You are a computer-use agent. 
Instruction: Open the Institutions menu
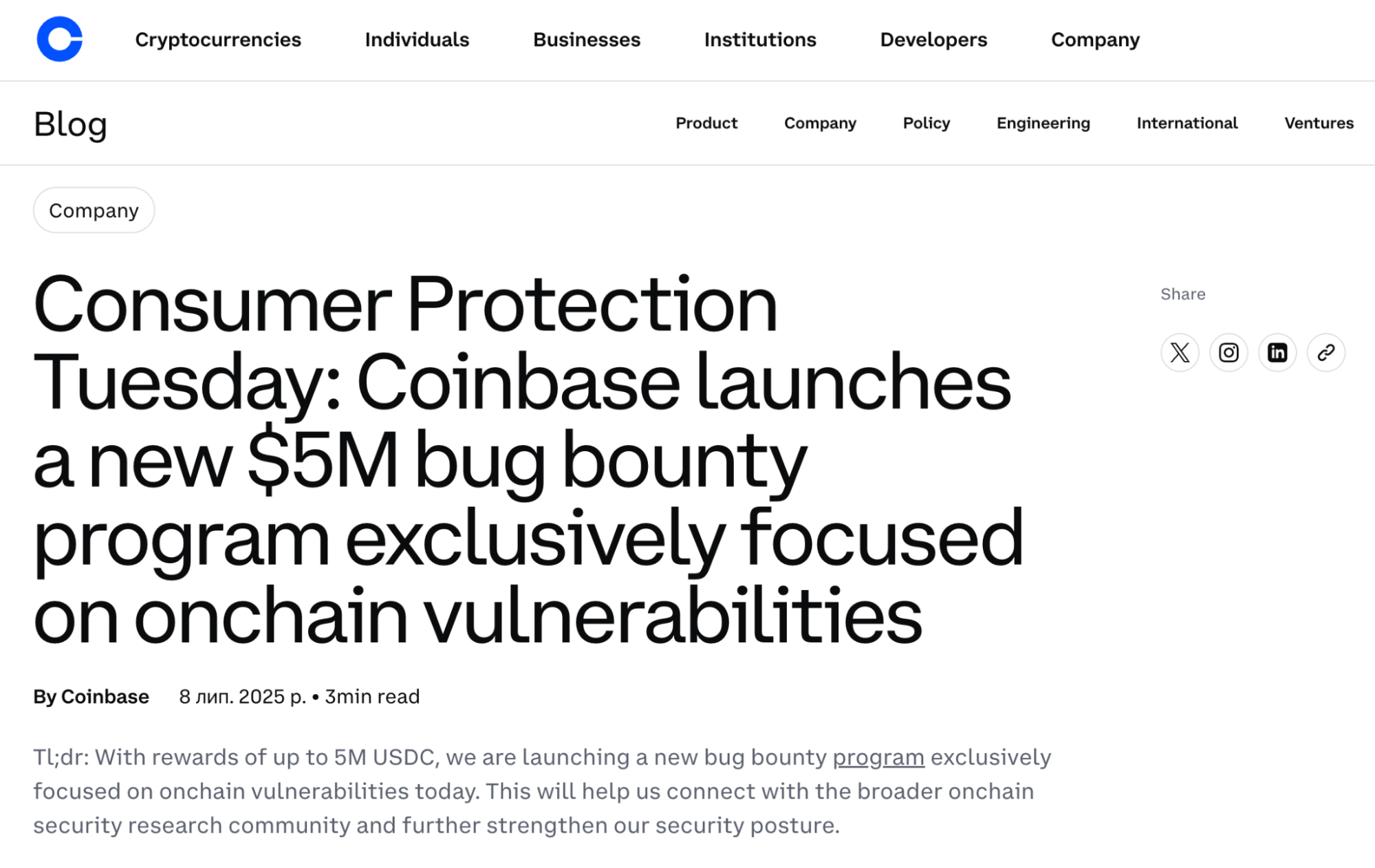[759, 40]
